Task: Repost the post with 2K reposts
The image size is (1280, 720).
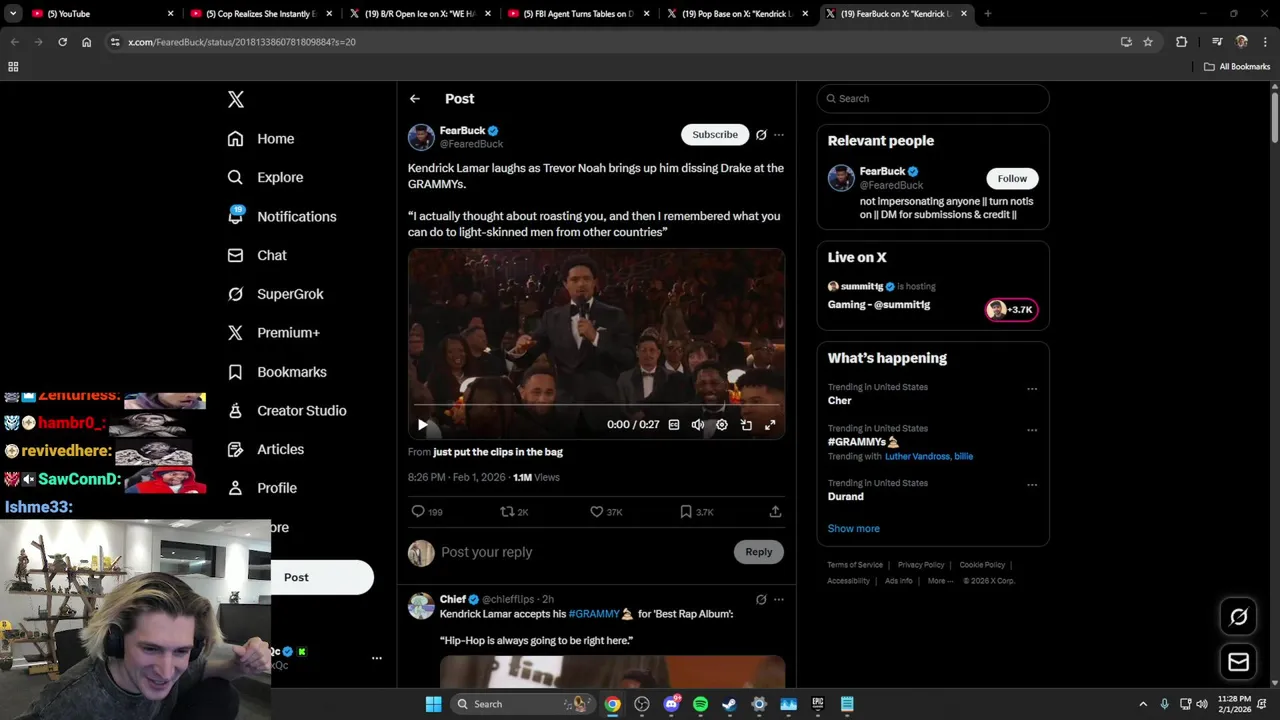Action: click(514, 512)
